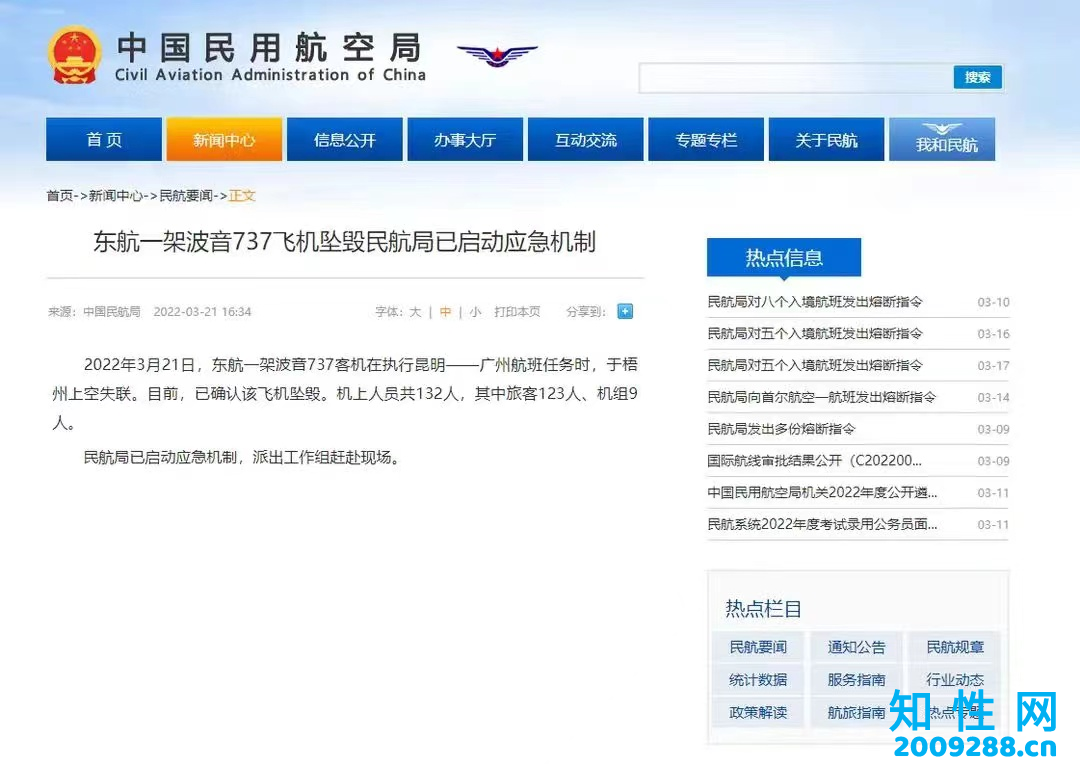The height and width of the screenshot is (766, 1080).
Task: Set font size to 中
Action: point(445,312)
